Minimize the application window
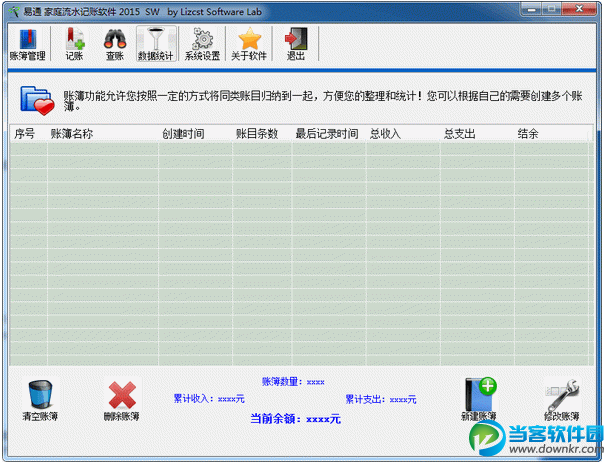This screenshot has width=605, height=463. coord(531,9)
